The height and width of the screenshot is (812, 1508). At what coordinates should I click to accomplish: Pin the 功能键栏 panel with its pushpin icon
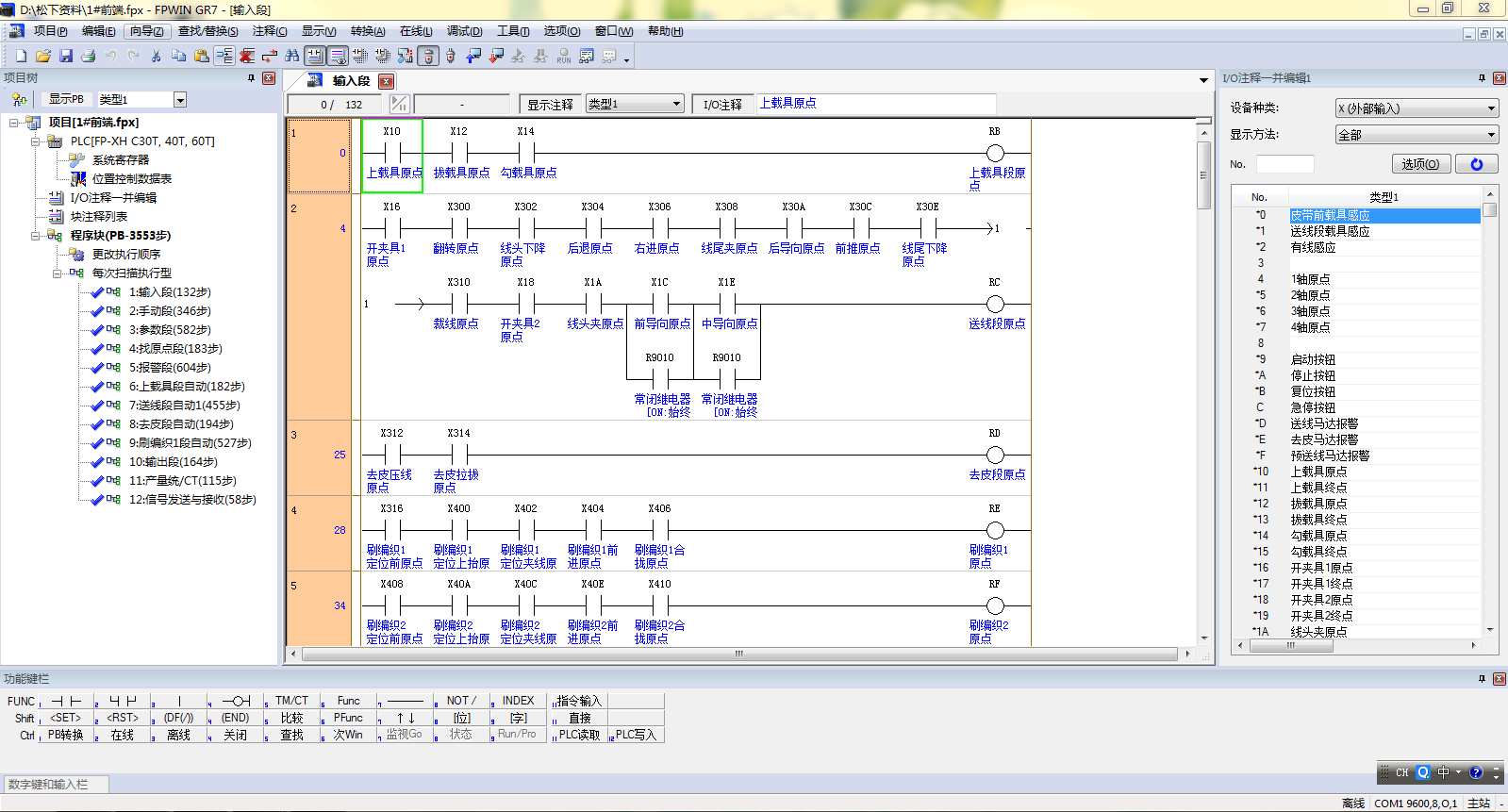point(1482,679)
